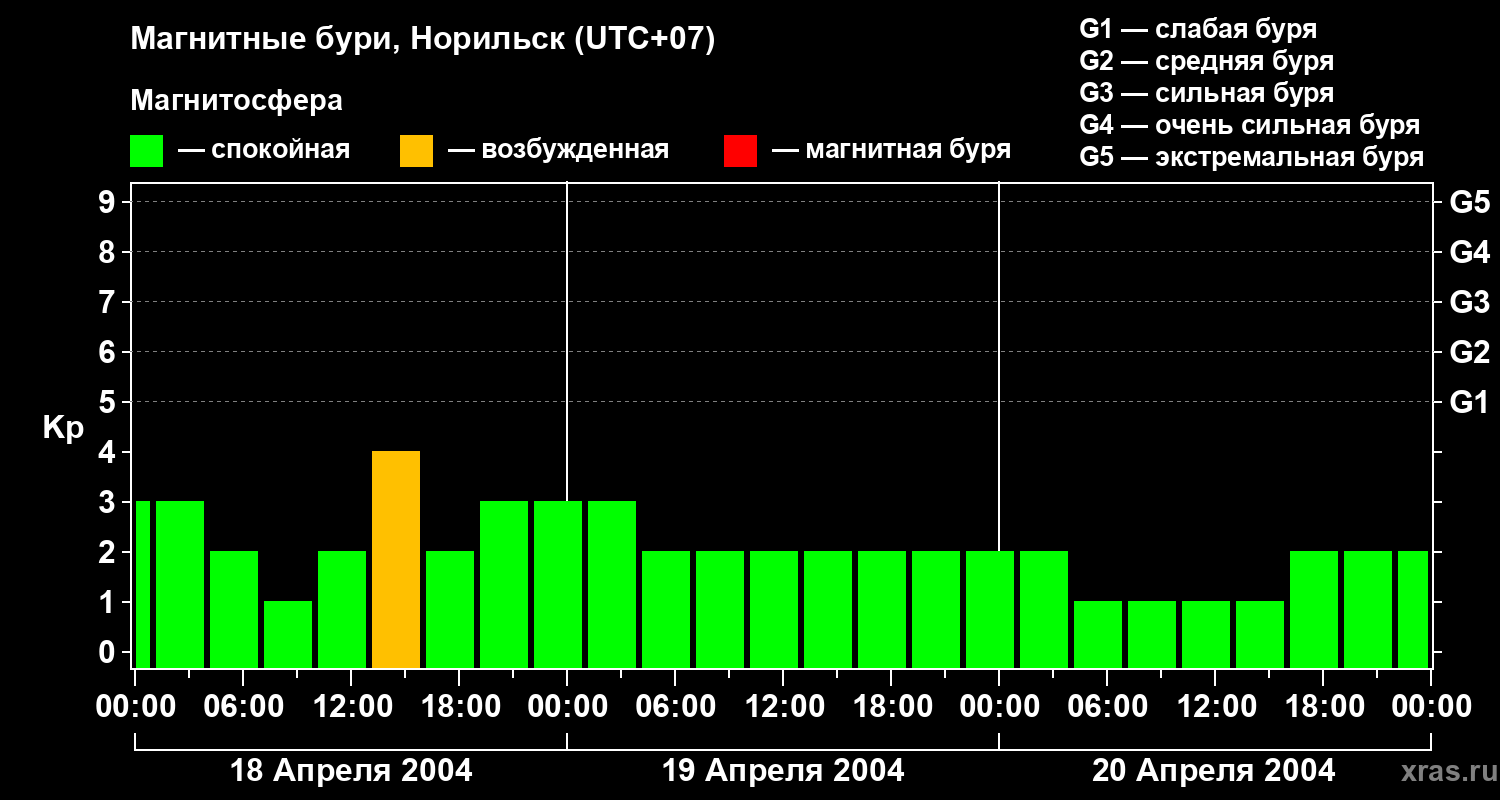
Task: Select the only Kp 1 bar on 18 April
Action: (x=288, y=635)
